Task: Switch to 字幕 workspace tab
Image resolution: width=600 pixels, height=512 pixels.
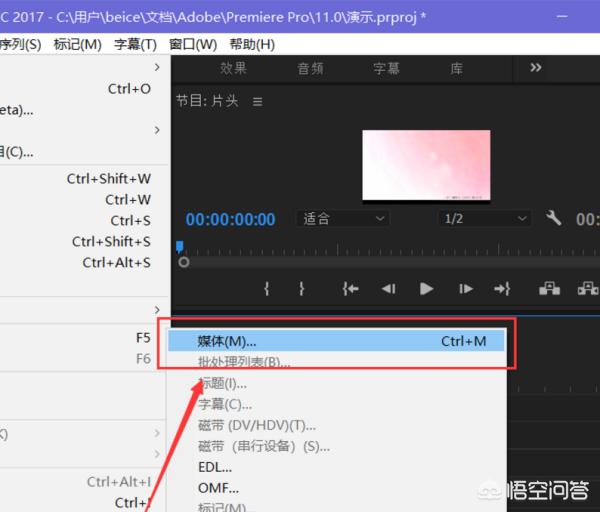Action: [386, 68]
